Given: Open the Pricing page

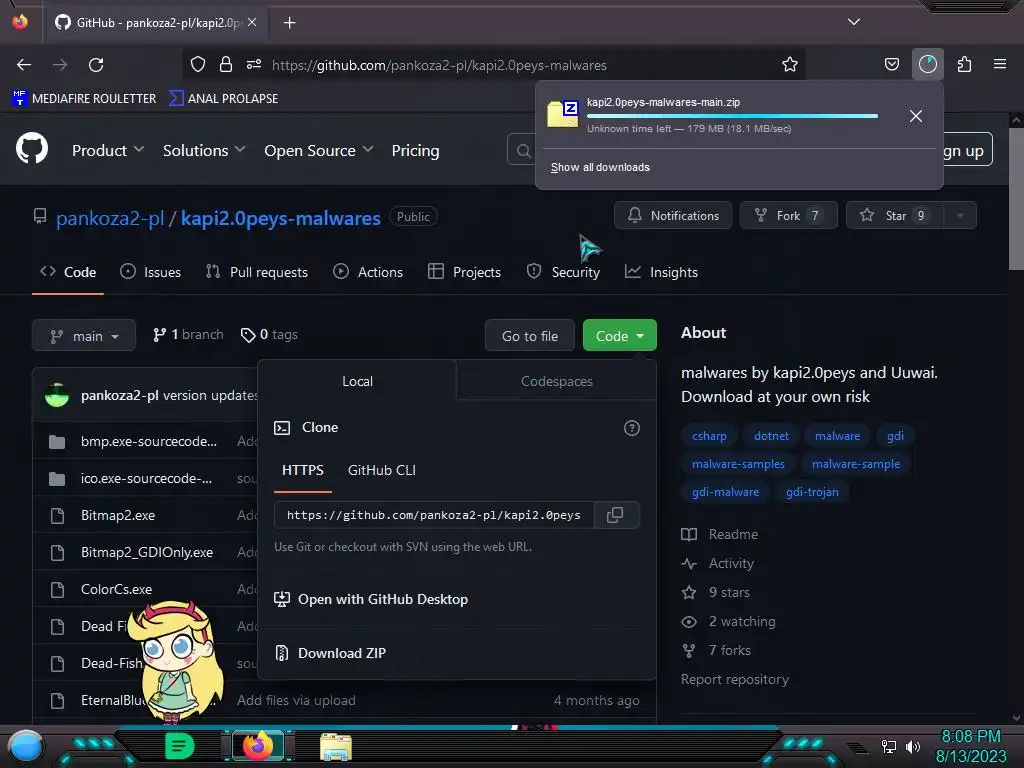Looking at the screenshot, I should pyautogui.click(x=415, y=150).
